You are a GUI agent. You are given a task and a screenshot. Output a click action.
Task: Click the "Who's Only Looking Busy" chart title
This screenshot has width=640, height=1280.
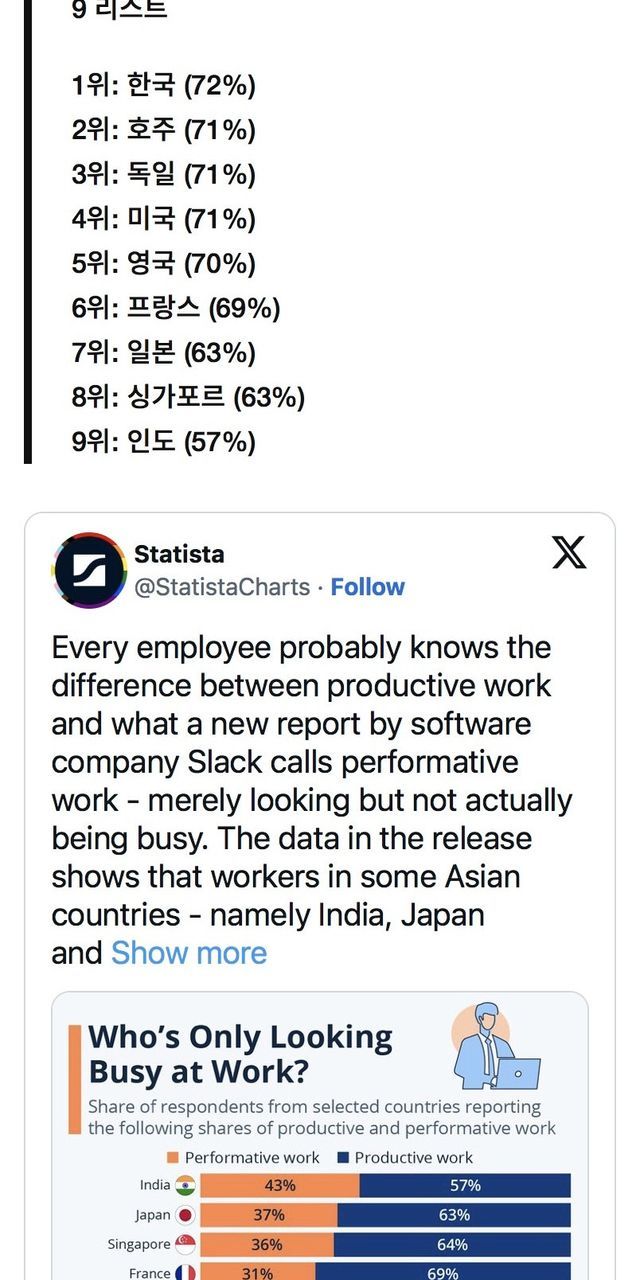[240, 1054]
